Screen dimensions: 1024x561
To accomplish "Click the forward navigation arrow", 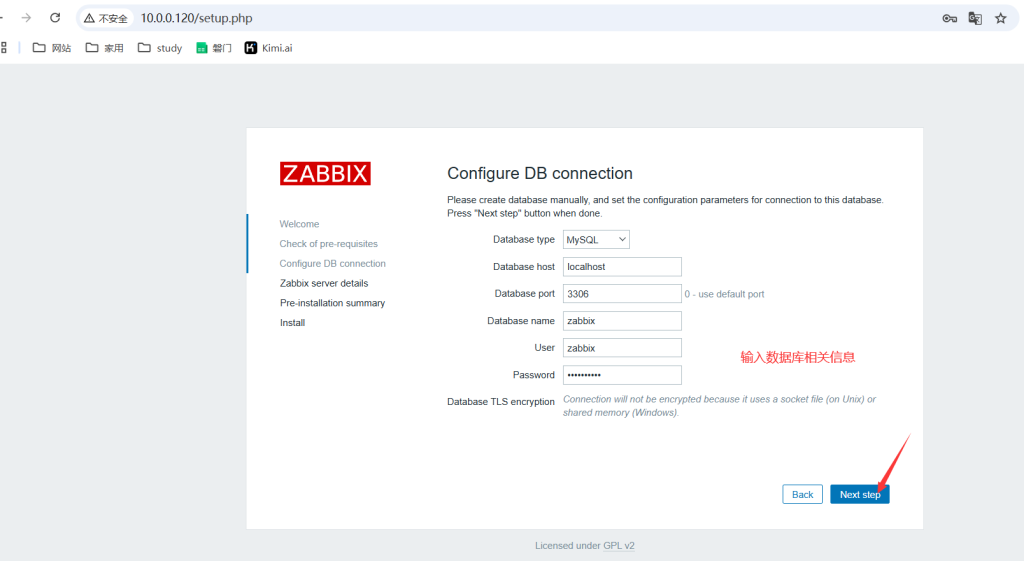I will [x=26, y=18].
